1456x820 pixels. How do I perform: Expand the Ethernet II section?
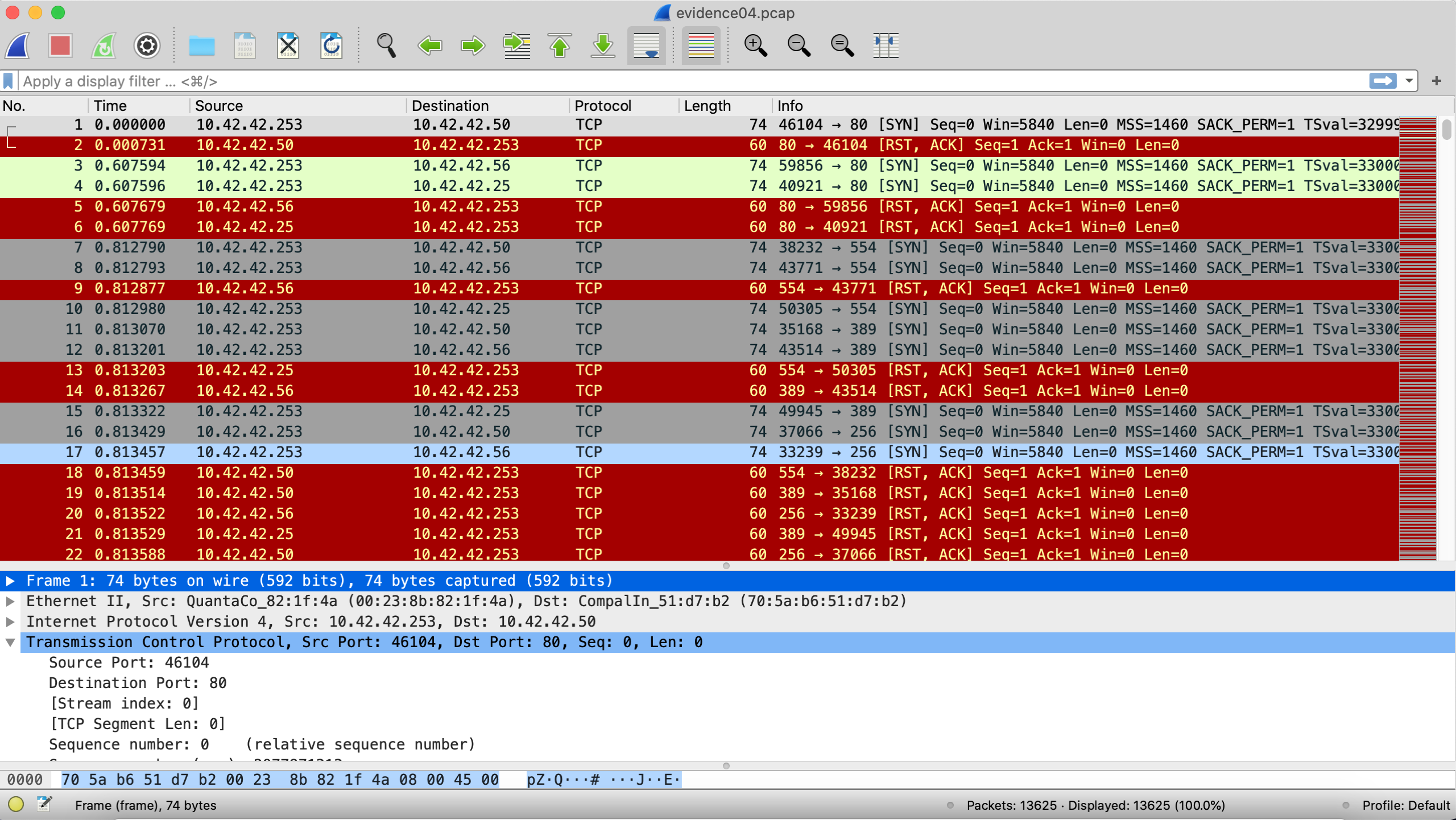10,601
